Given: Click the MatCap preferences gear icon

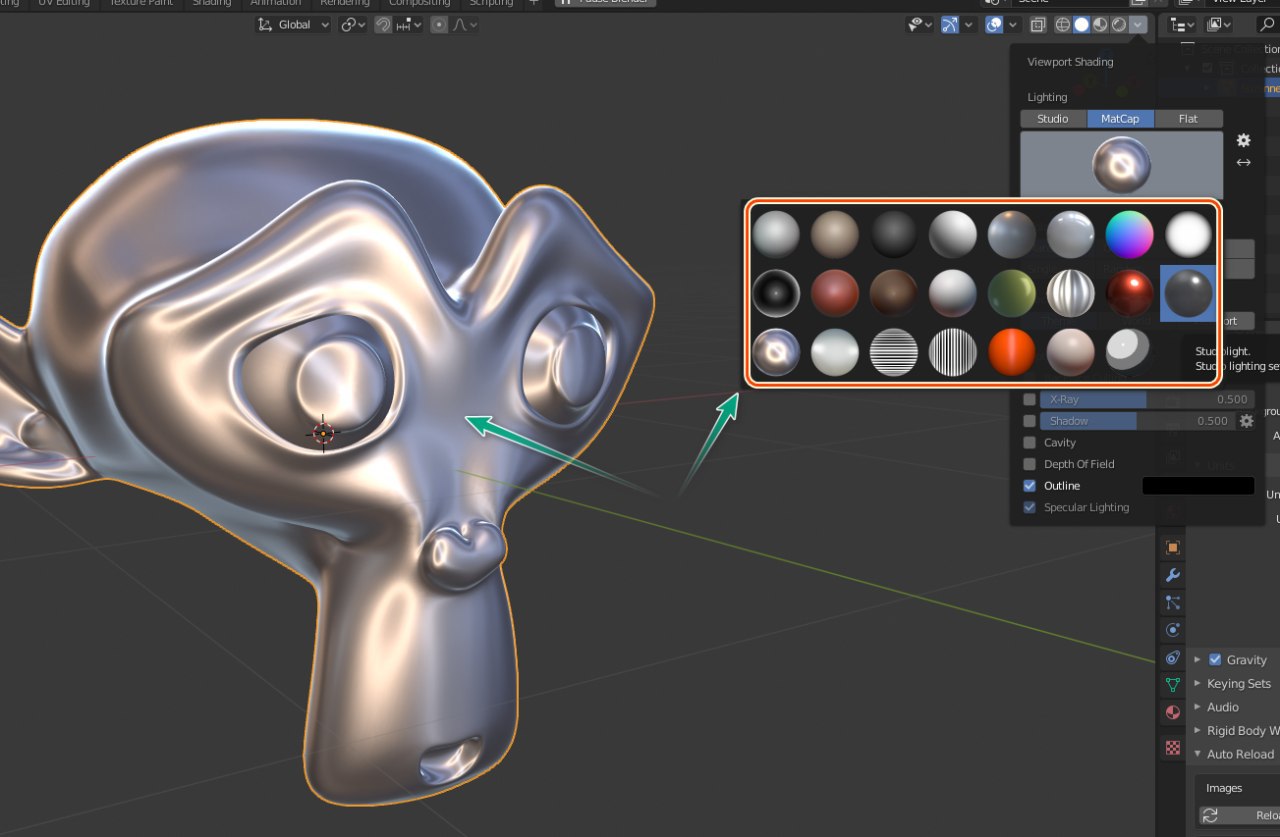Looking at the screenshot, I should [1243, 140].
